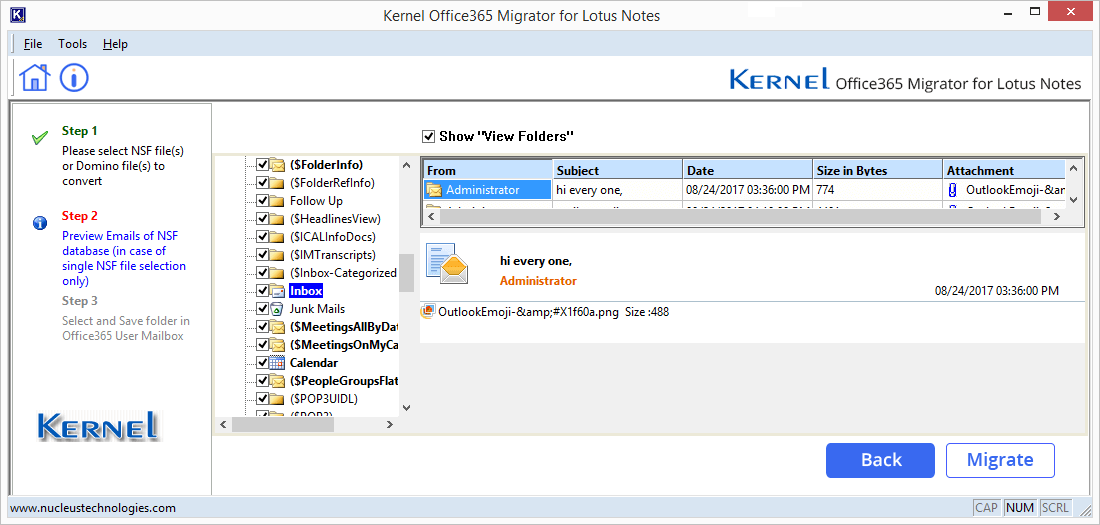This screenshot has width=1100, height=525.
Task: Click the 'hi every one,' subject cell
Action: point(618,190)
